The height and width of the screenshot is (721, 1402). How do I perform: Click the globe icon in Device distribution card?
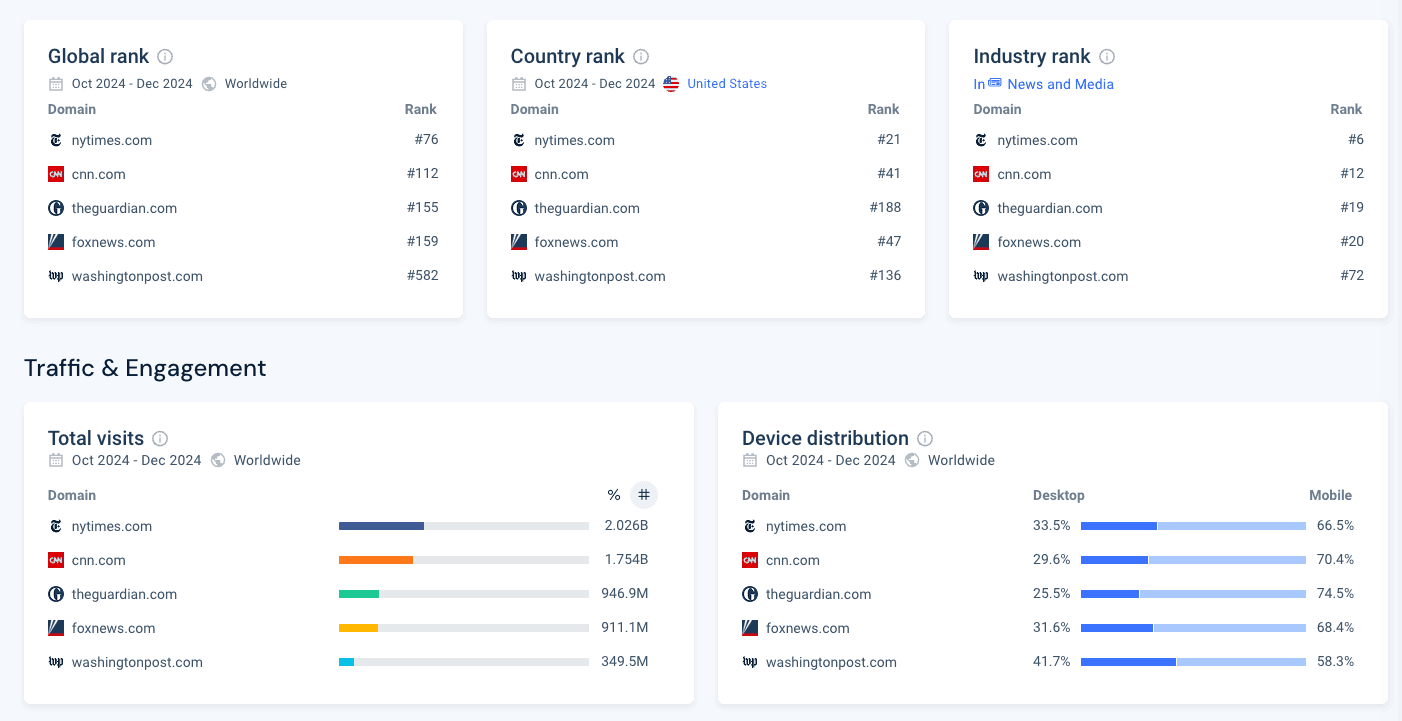(x=912, y=461)
